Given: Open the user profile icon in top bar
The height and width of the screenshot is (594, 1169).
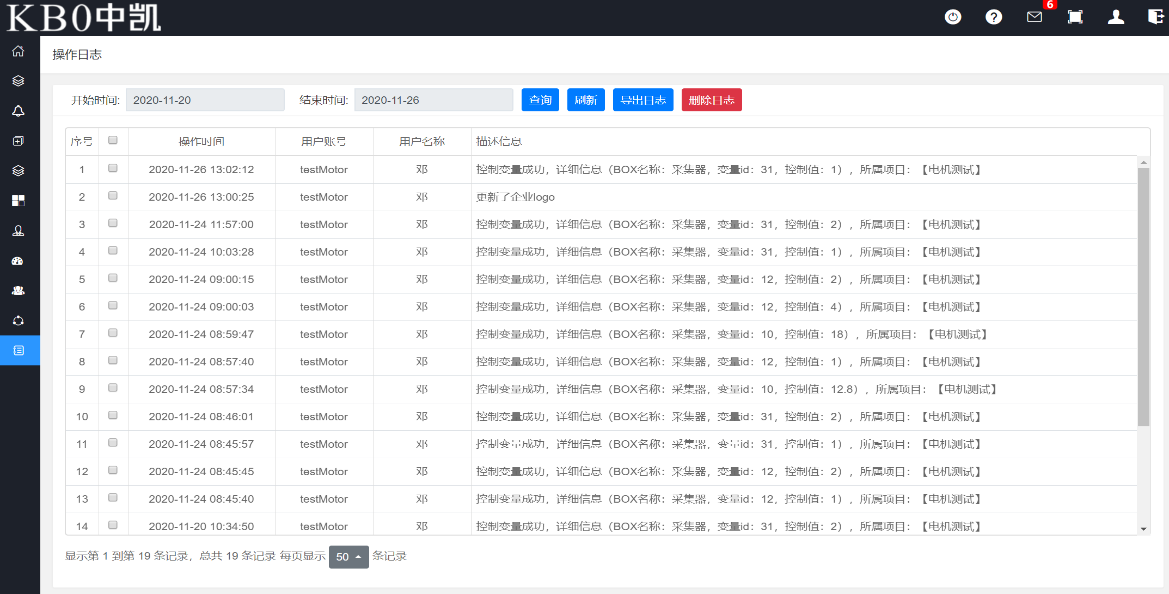Looking at the screenshot, I should click(x=1116, y=17).
